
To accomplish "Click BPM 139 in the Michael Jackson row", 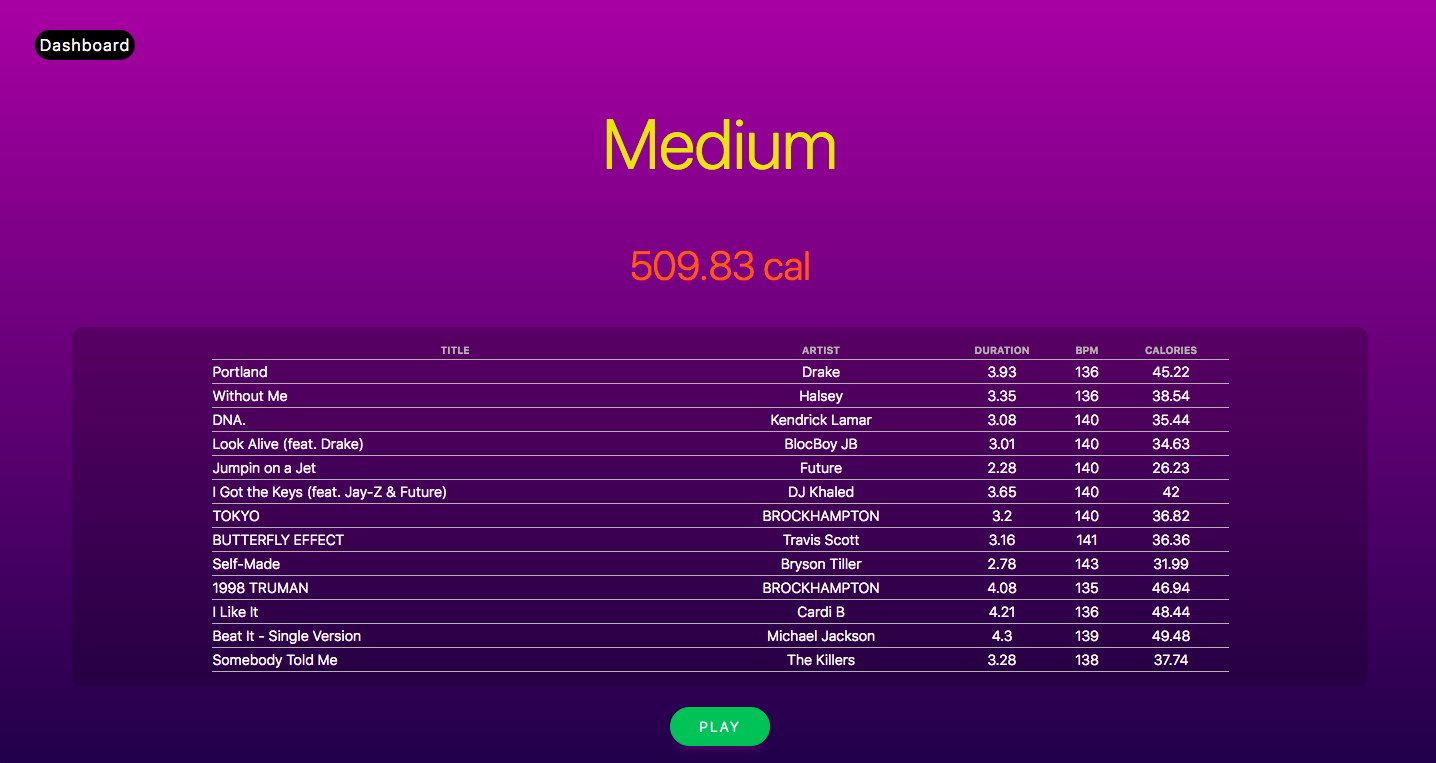I will [1087, 636].
